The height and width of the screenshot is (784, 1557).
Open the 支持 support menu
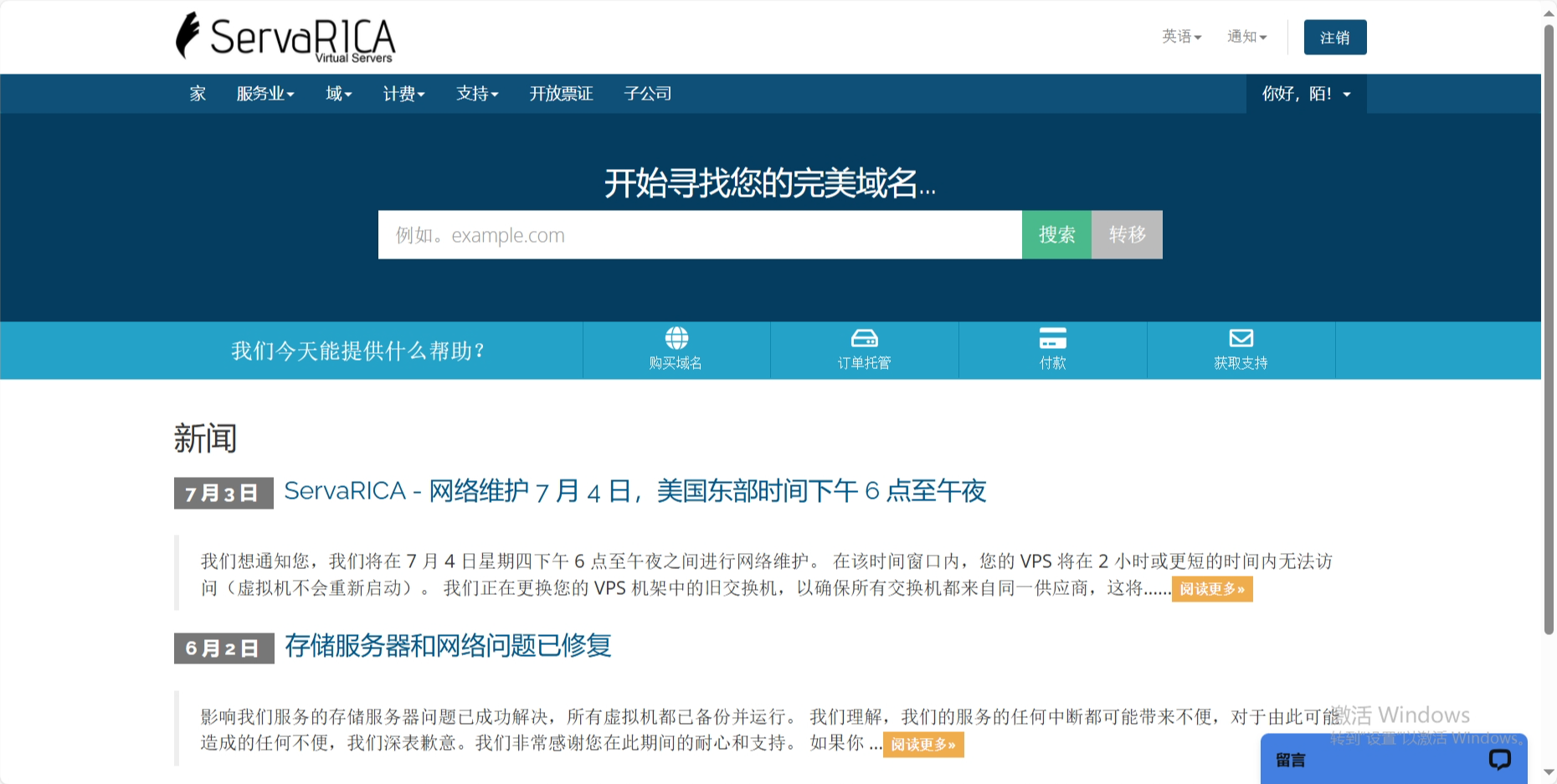pyautogui.click(x=477, y=94)
